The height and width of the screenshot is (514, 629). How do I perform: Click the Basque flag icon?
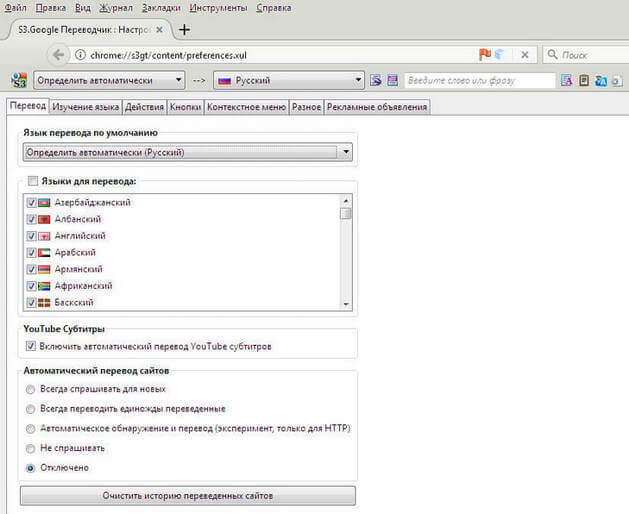(x=44, y=303)
